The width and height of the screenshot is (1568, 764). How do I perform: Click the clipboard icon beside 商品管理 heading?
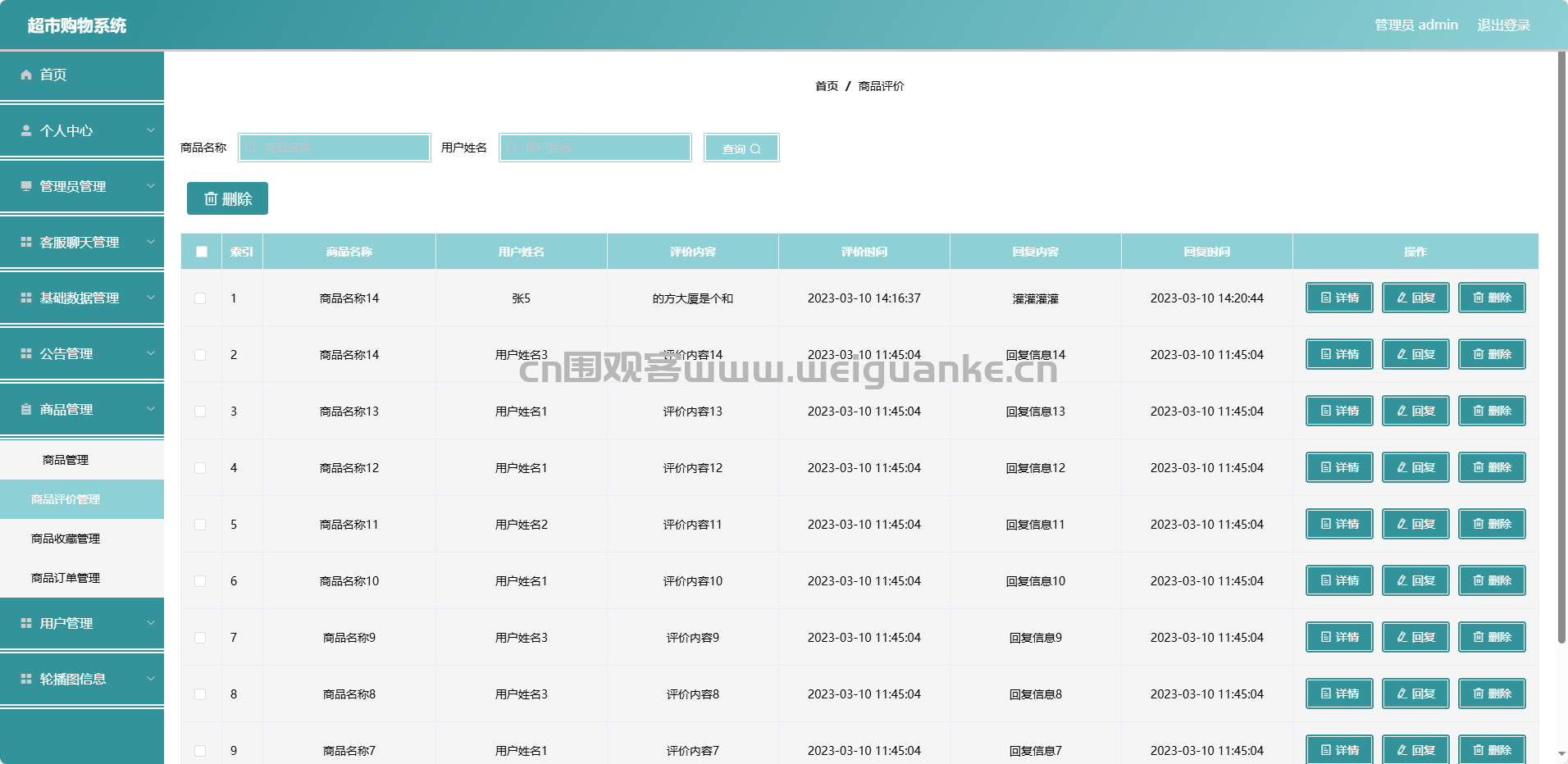pyautogui.click(x=26, y=409)
